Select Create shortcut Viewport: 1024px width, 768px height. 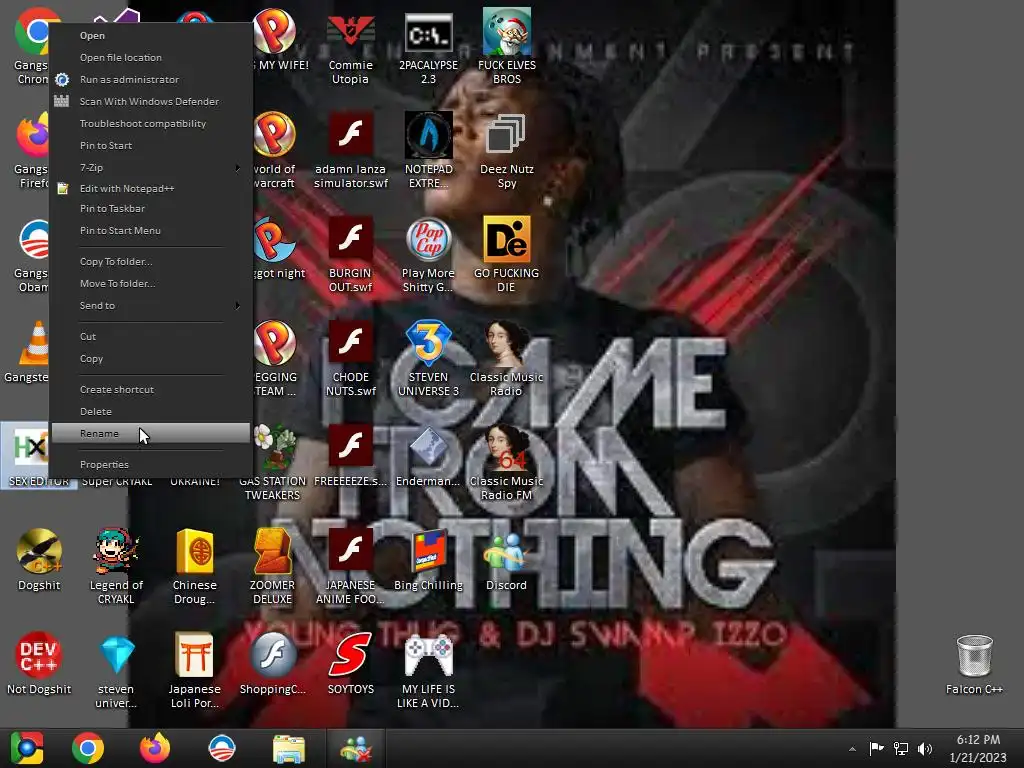(x=151, y=389)
